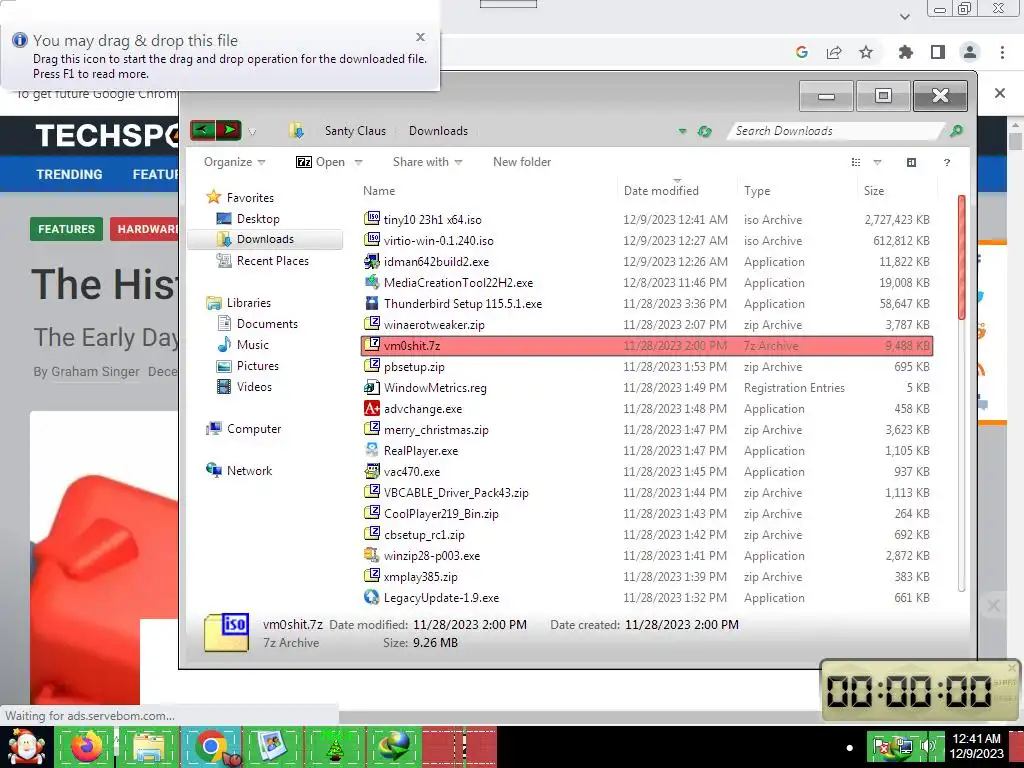Select the WindowMetrics.reg file icon
Screen dimensions: 1024x768
pyautogui.click(x=372, y=387)
